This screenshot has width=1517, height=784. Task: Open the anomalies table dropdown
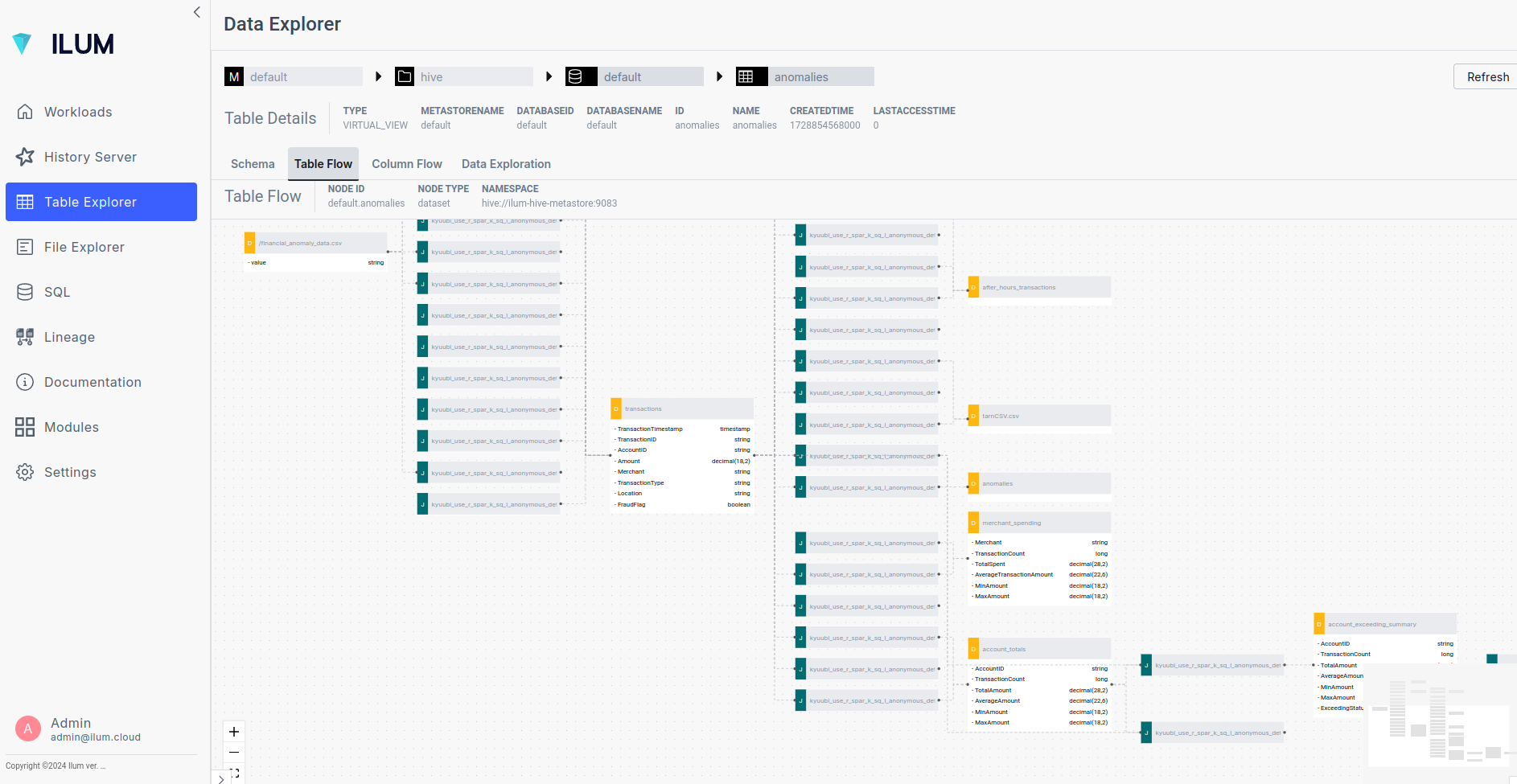820,77
